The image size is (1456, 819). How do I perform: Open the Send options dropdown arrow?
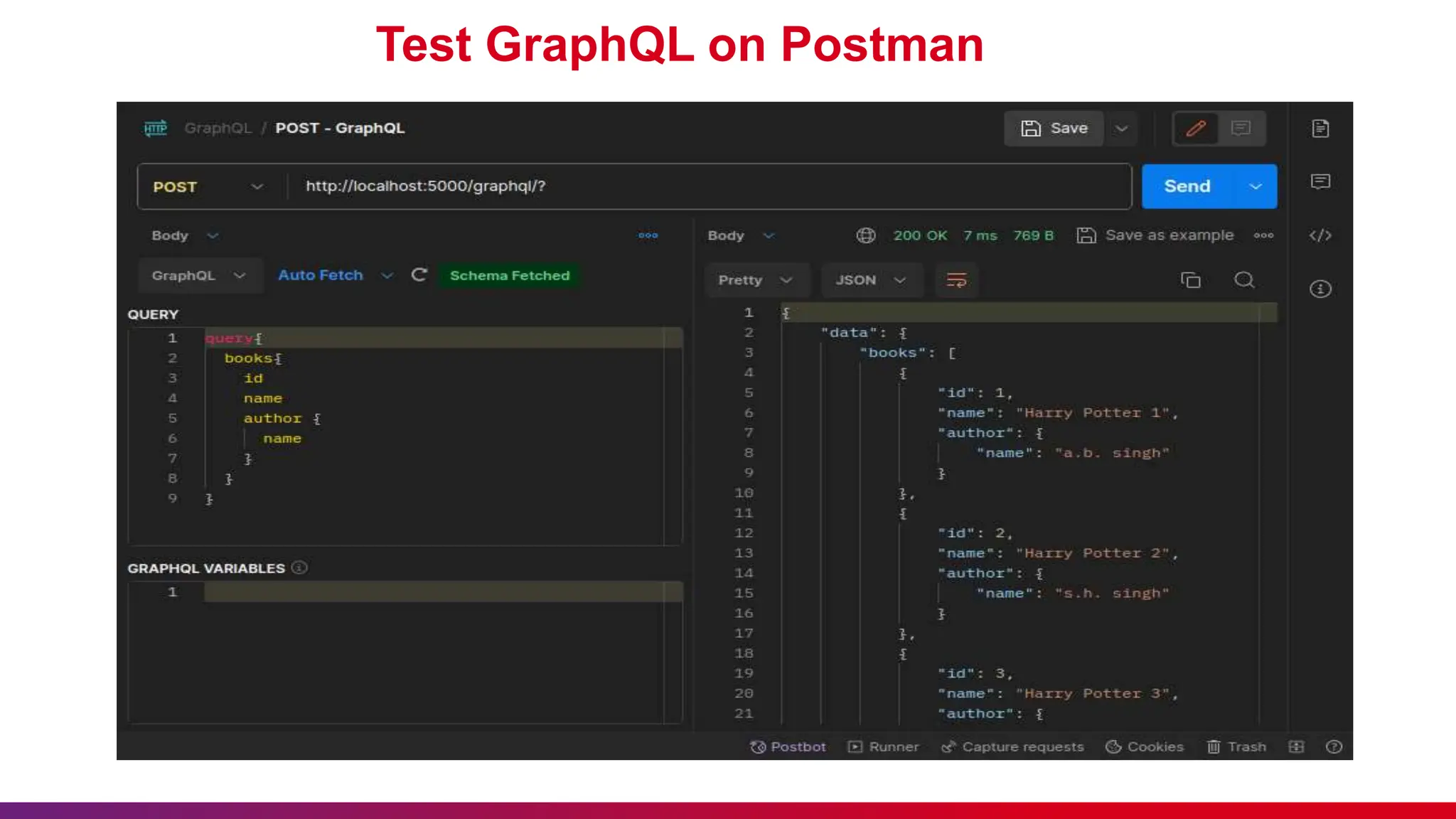point(1256,186)
